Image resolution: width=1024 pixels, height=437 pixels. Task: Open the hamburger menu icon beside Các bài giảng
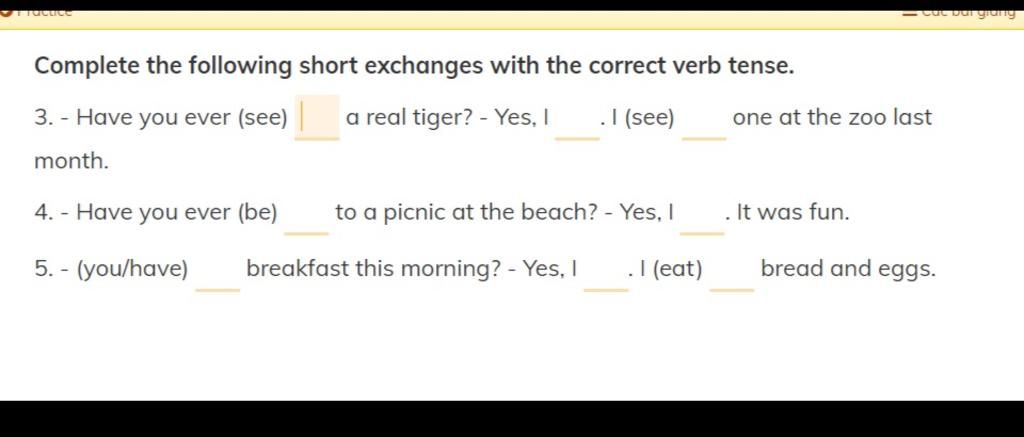pyautogui.click(x=910, y=12)
